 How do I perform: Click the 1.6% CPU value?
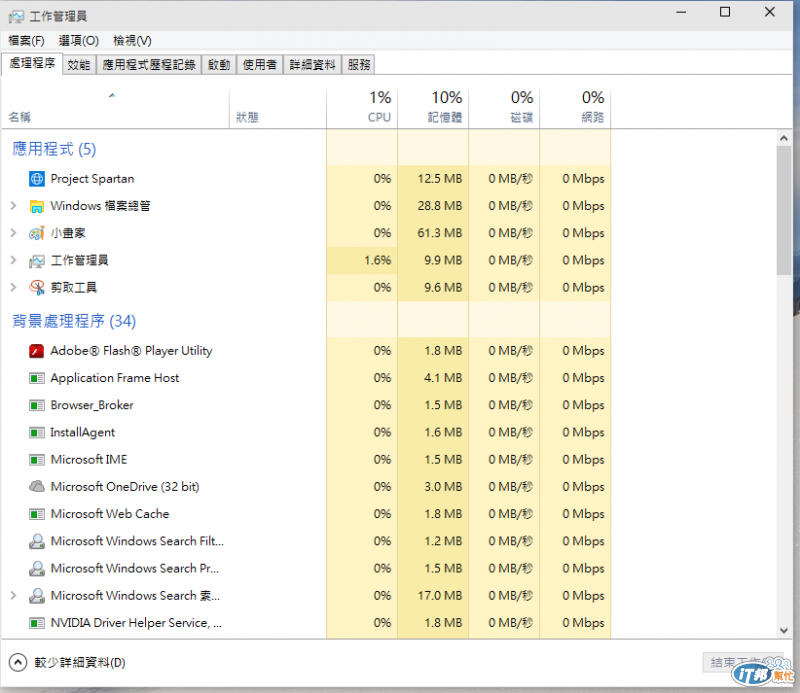click(378, 261)
